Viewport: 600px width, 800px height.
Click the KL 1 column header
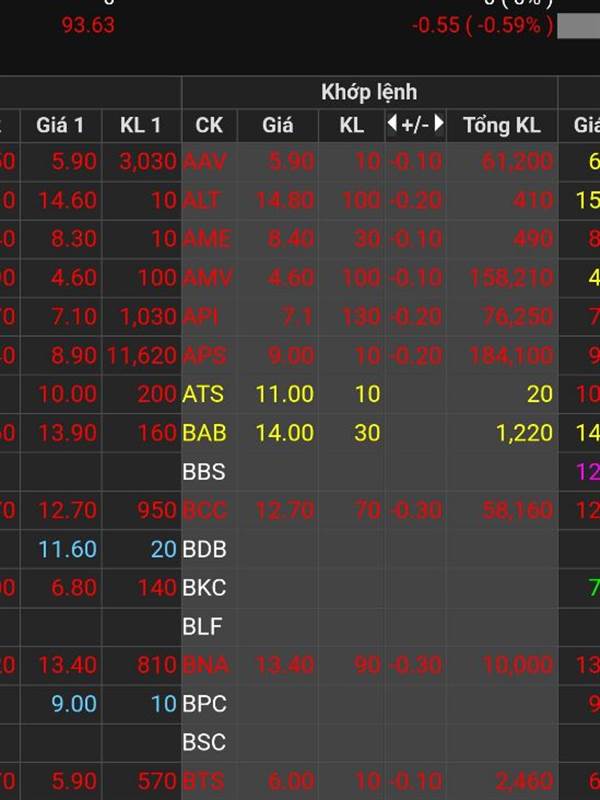tap(141, 125)
